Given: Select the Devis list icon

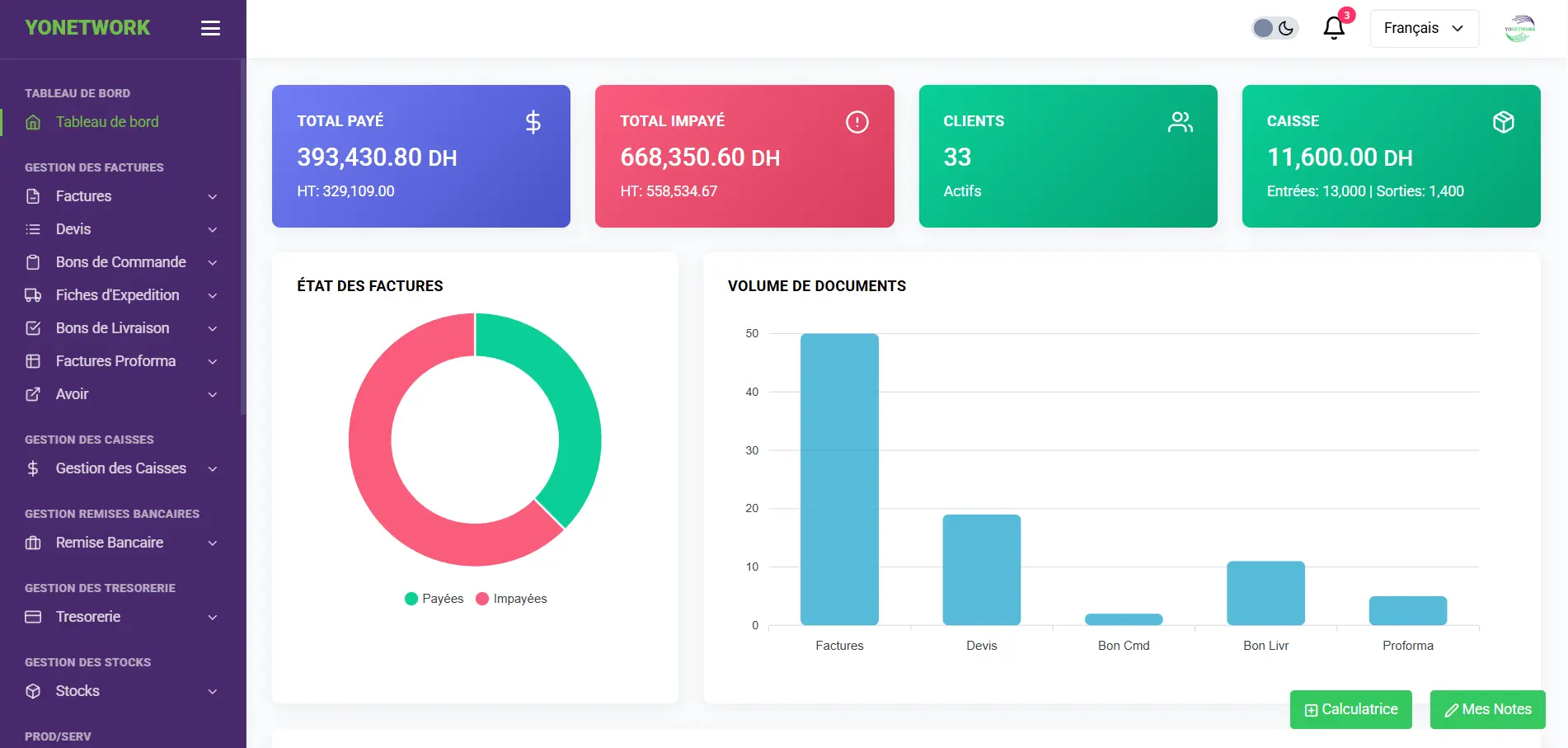Looking at the screenshot, I should [x=33, y=229].
